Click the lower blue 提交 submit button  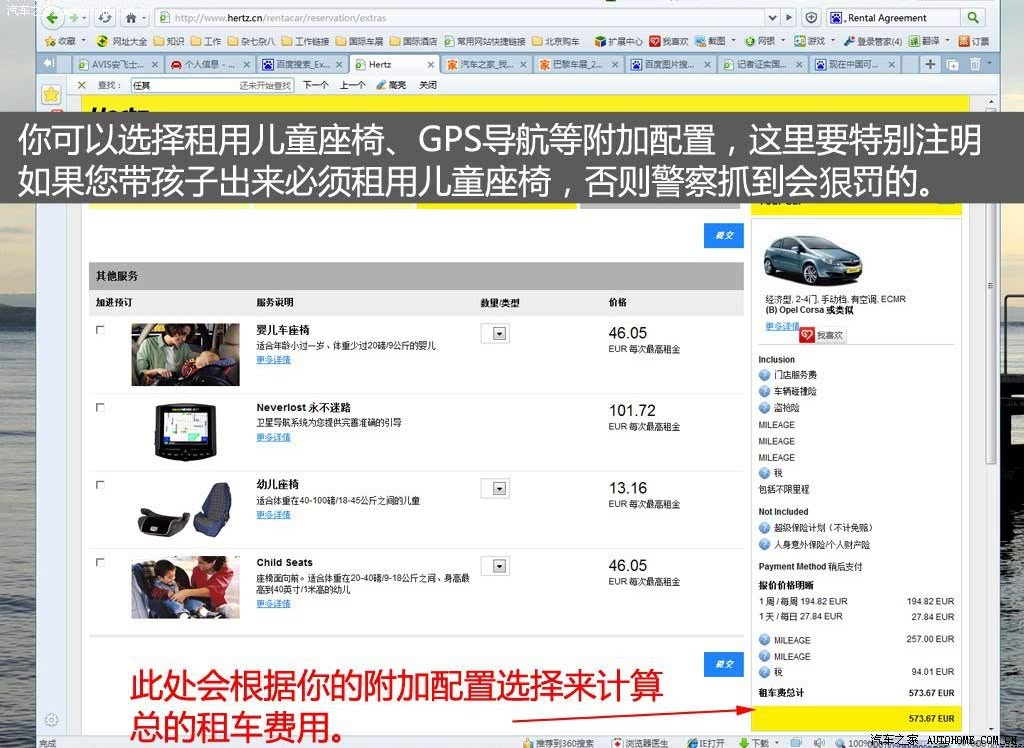pyautogui.click(x=724, y=664)
